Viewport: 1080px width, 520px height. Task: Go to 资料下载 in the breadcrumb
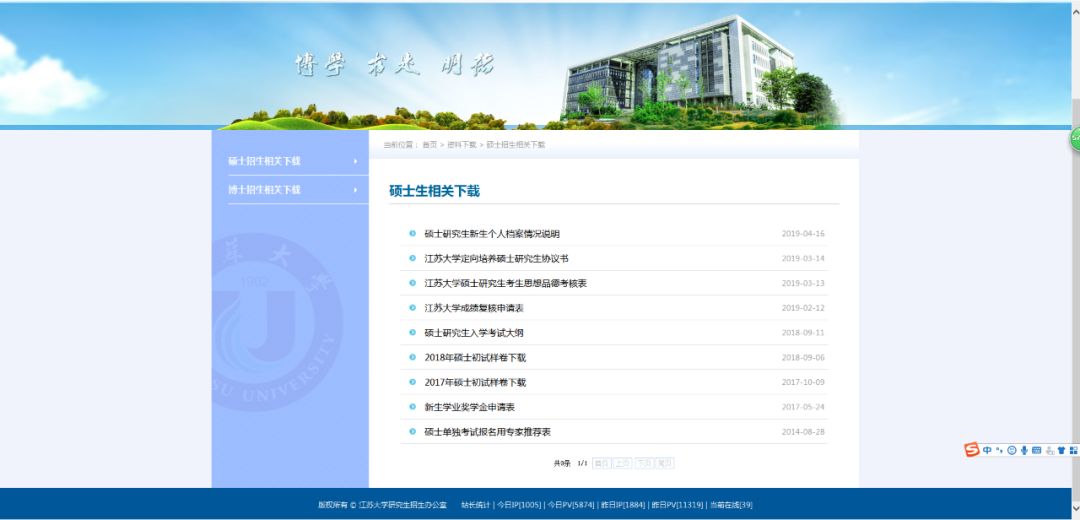[x=461, y=145]
